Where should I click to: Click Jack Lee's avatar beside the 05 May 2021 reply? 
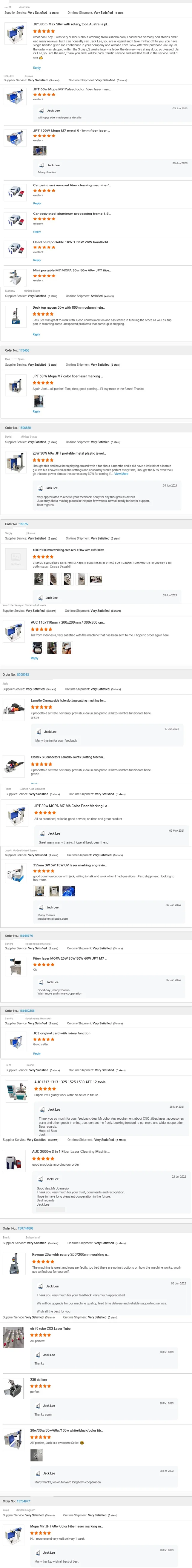pyautogui.click(x=42, y=833)
